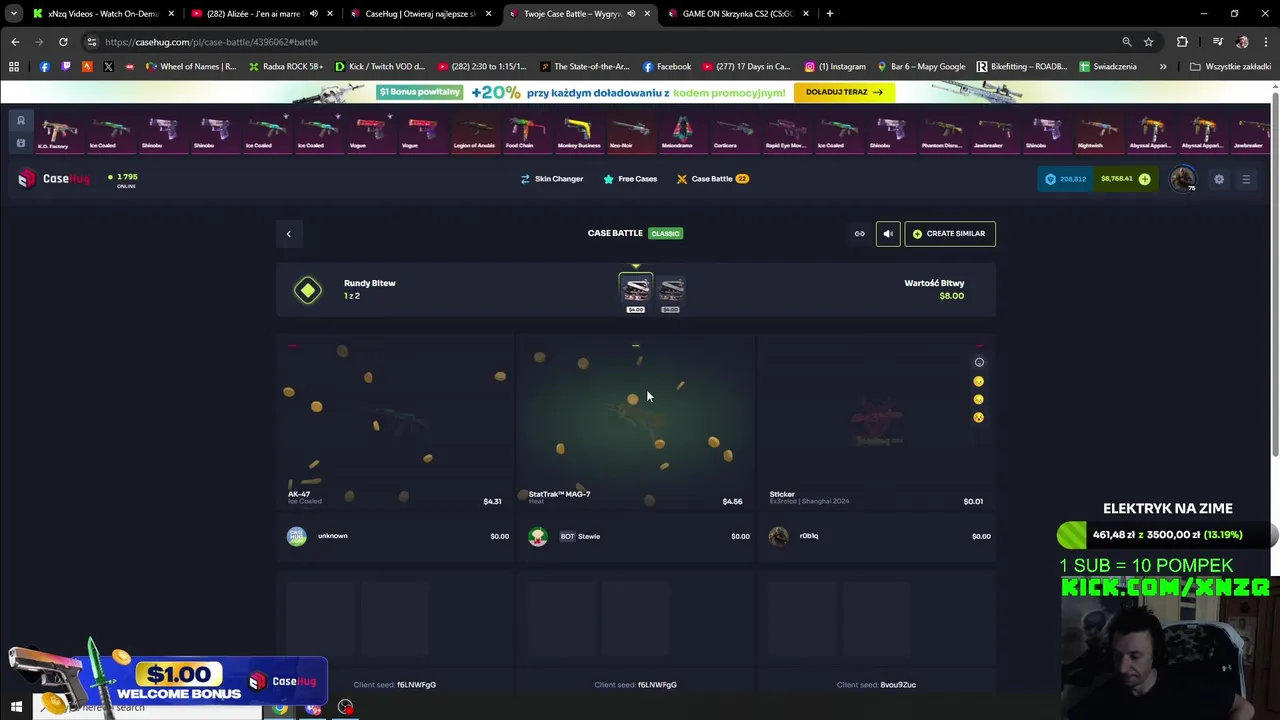
Task: Click the green plus deposit icon
Action: (x=1144, y=179)
